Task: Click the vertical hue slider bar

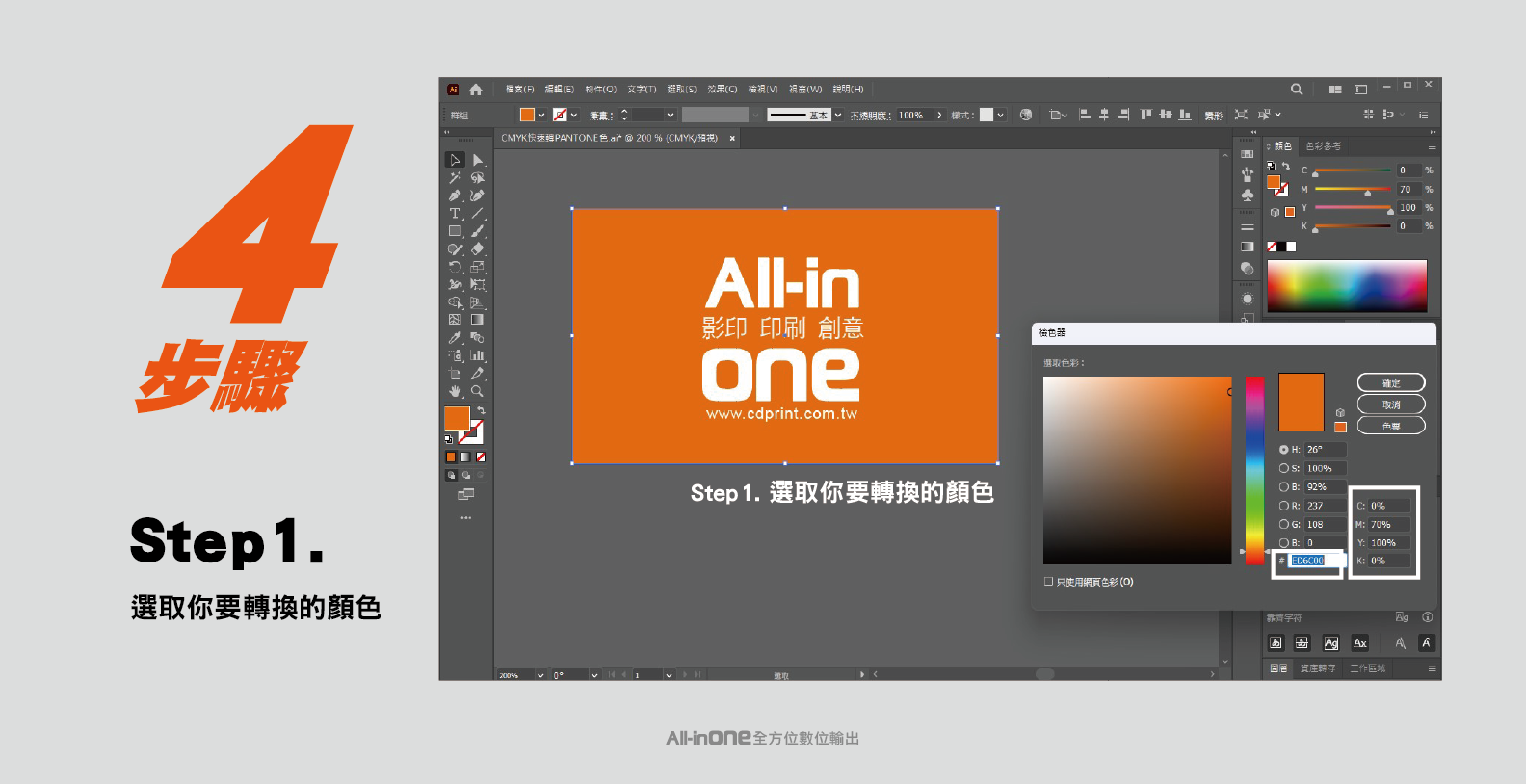Action: [x=1254, y=470]
